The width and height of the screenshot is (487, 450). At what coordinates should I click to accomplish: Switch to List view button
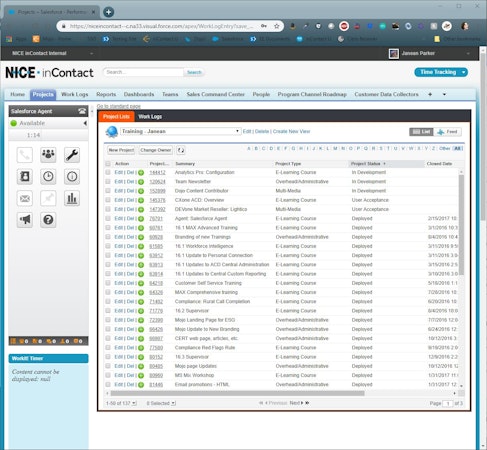coord(421,132)
